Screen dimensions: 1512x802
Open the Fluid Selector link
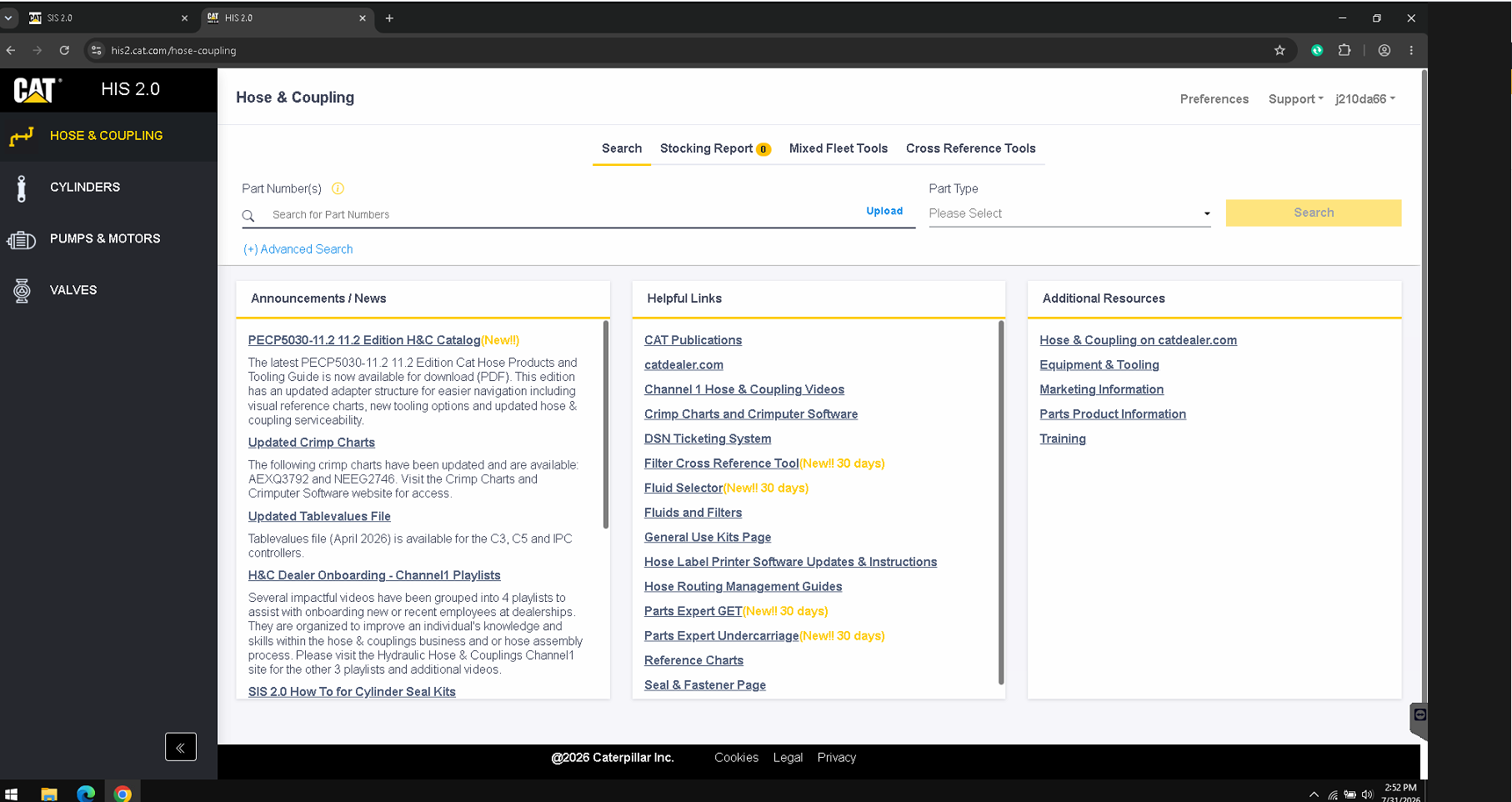click(683, 489)
